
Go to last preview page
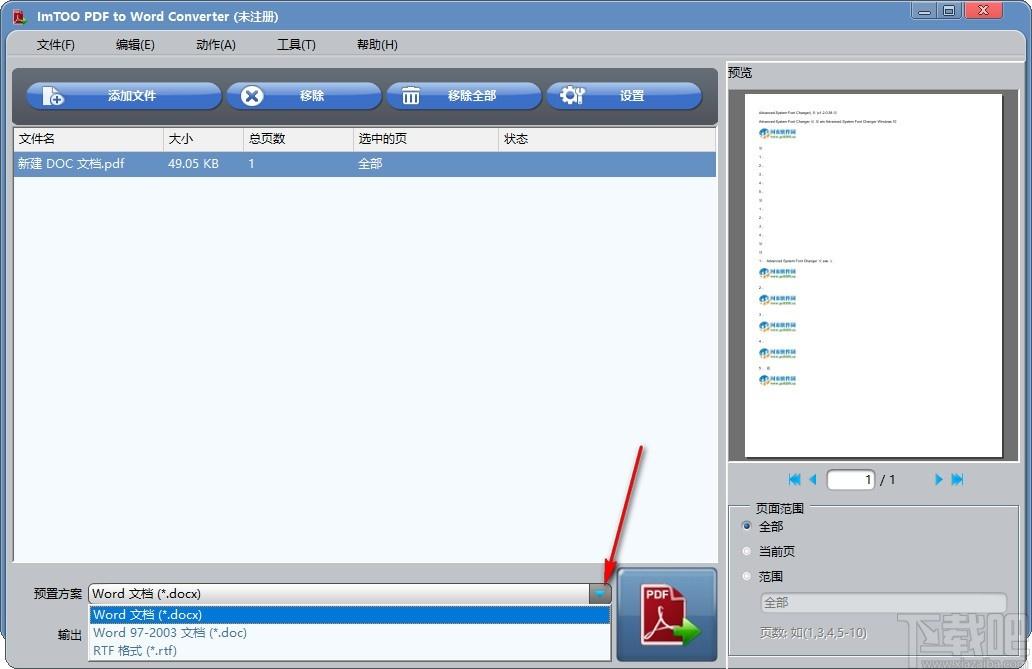957,479
